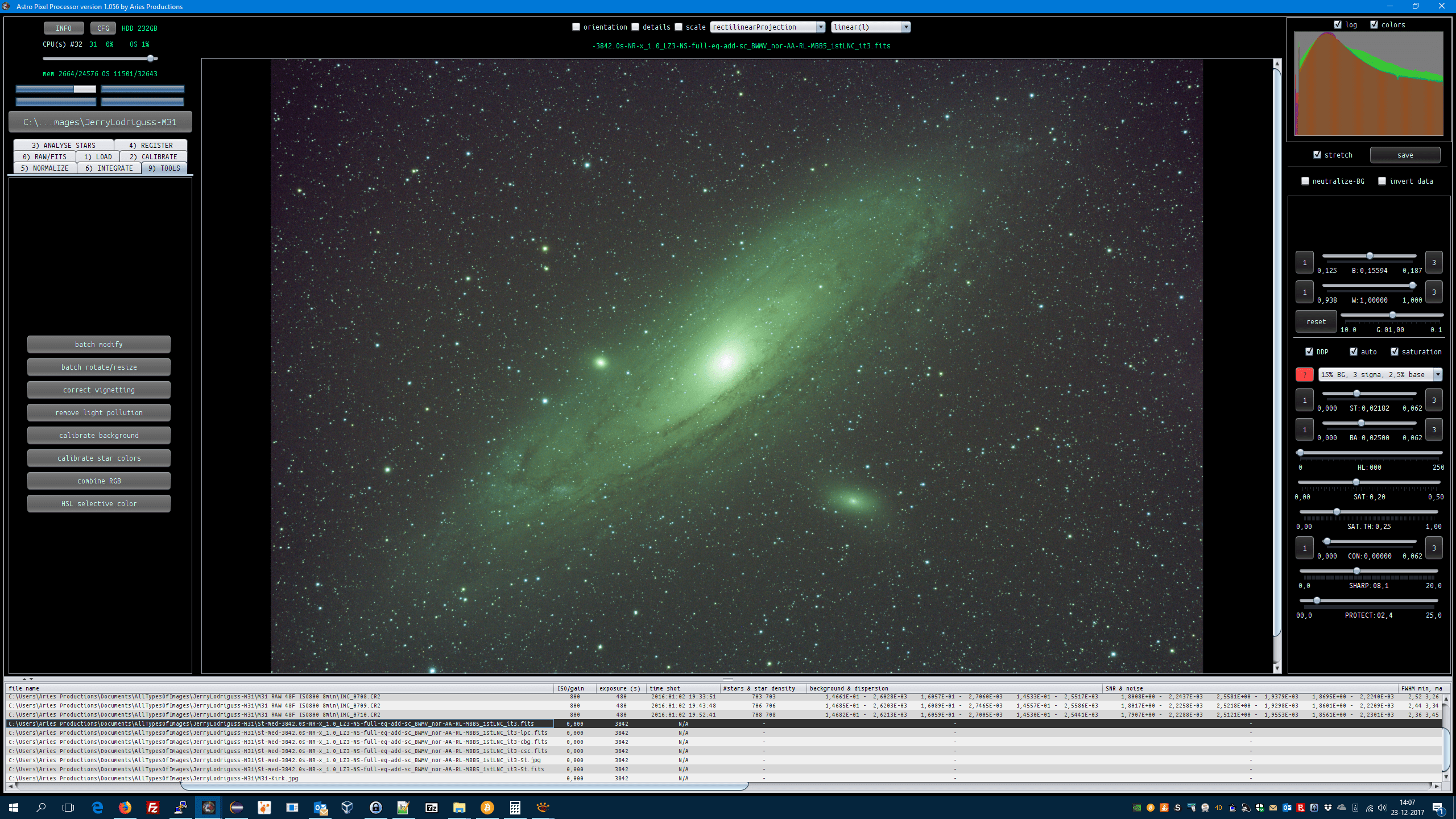The image size is (1456, 819).
Task: Open the Bitcoin app in the taskbar
Action: [x=487, y=807]
